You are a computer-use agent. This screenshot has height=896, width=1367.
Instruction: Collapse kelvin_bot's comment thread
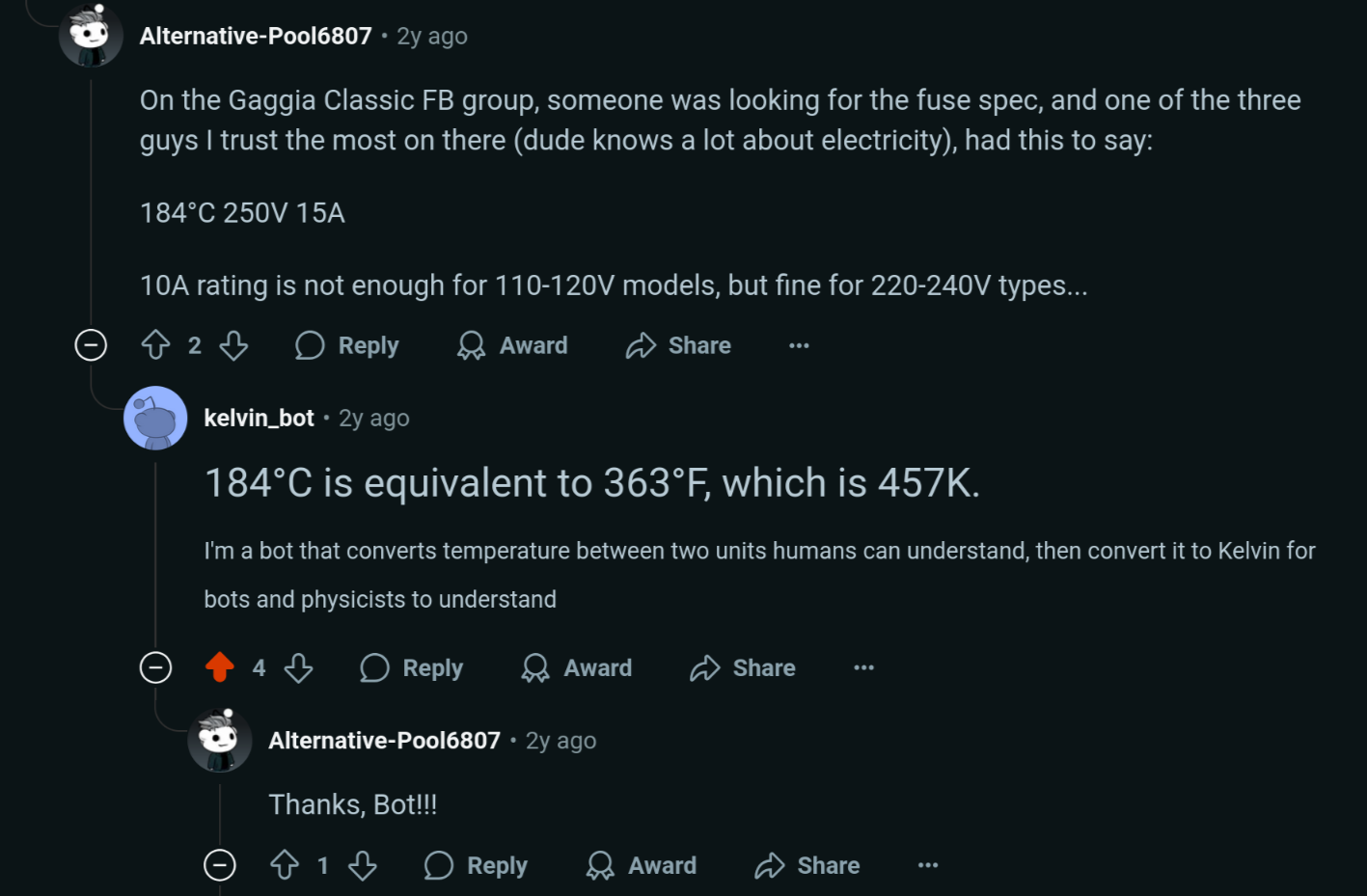click(155, 667)
